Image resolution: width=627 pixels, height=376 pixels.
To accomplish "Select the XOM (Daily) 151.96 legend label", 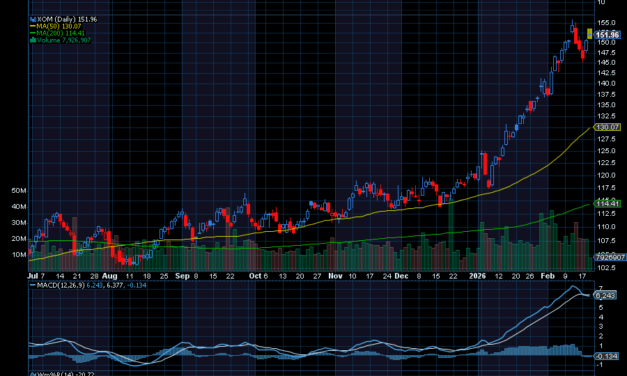I will (x=67, y=19).
